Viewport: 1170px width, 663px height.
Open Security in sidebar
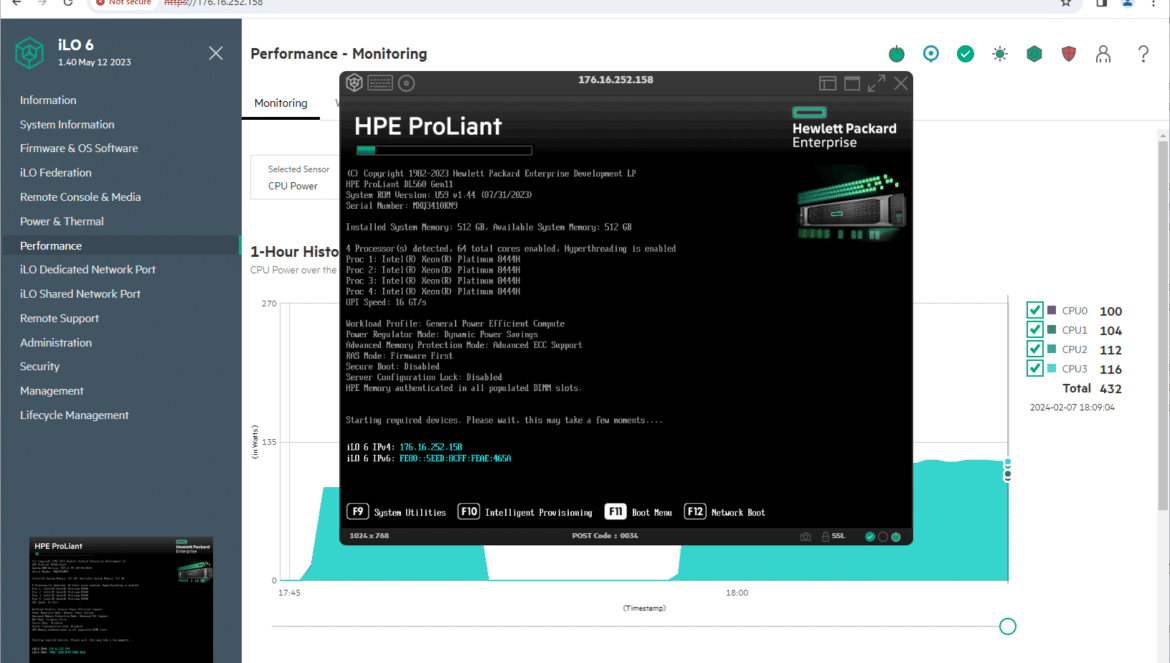pos(40,366)
